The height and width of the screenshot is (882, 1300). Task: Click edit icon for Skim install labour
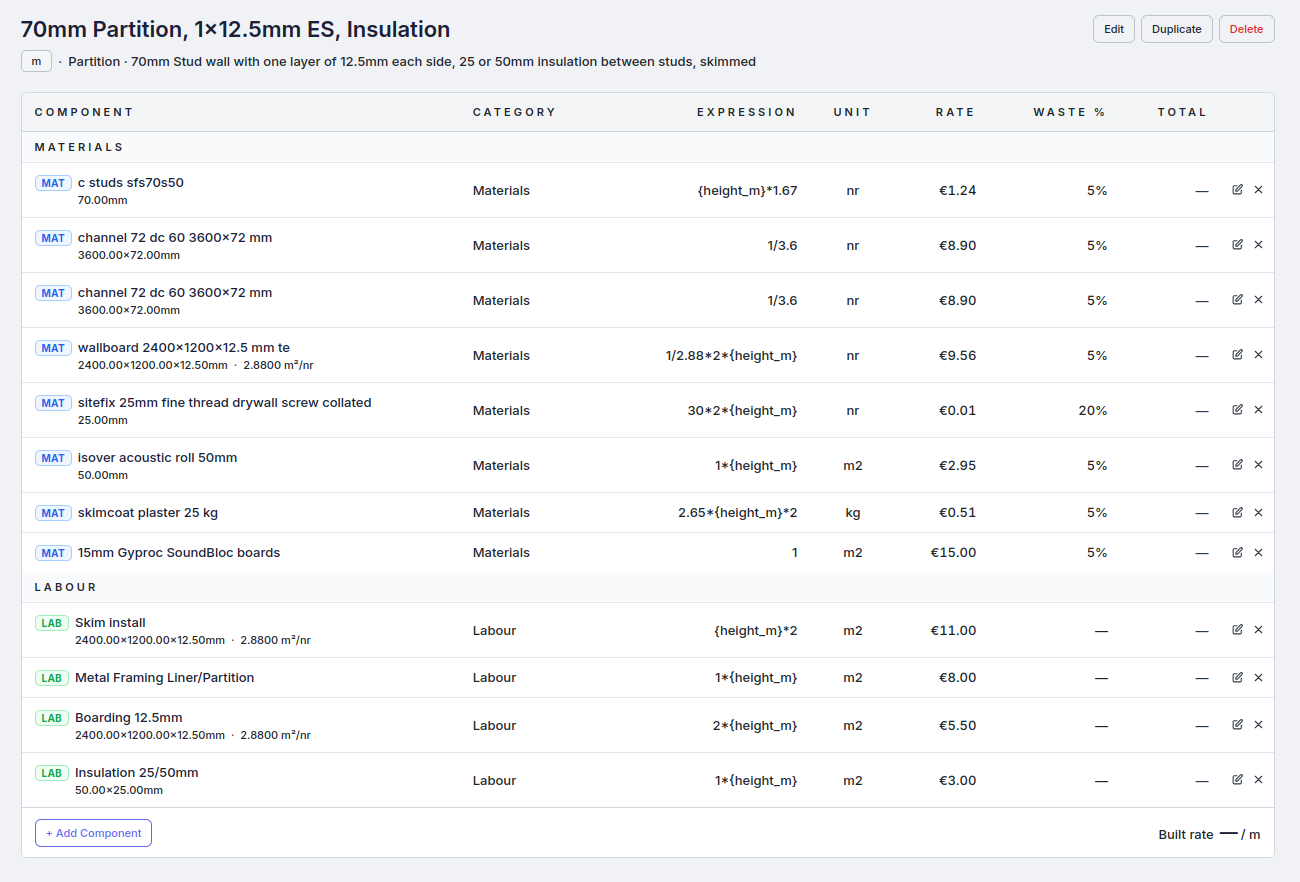coord(1237,630)
